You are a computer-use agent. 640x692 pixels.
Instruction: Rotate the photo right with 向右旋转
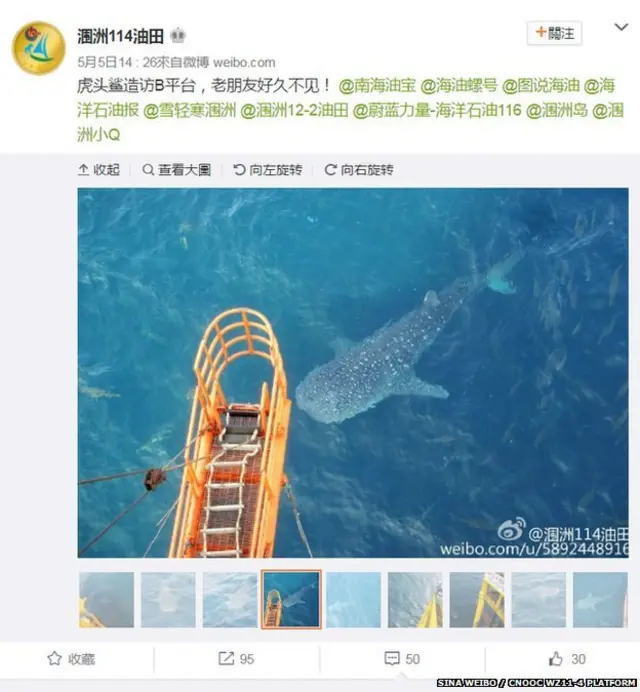point(359,169)
